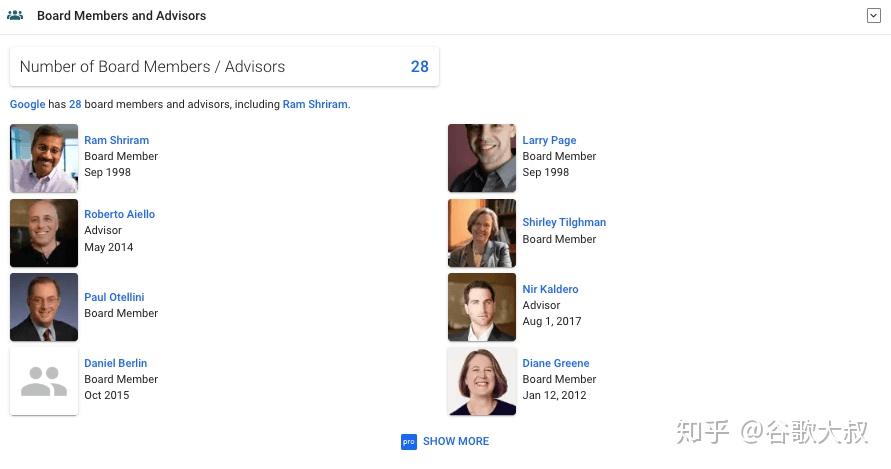Screen dimensions: 891x469
Task: Open the Shirley Tilghman name link
Action: pos(564,222)
